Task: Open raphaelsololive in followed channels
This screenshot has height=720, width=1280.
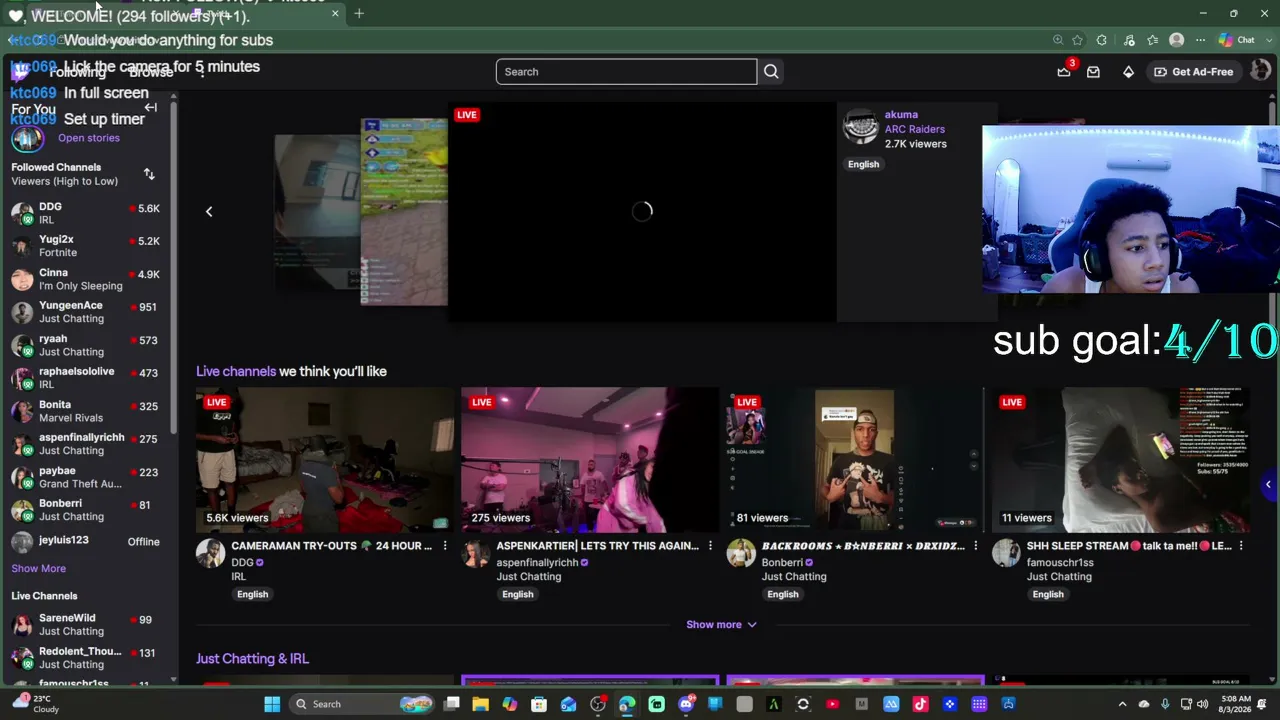Action: (x=86, y=378)
